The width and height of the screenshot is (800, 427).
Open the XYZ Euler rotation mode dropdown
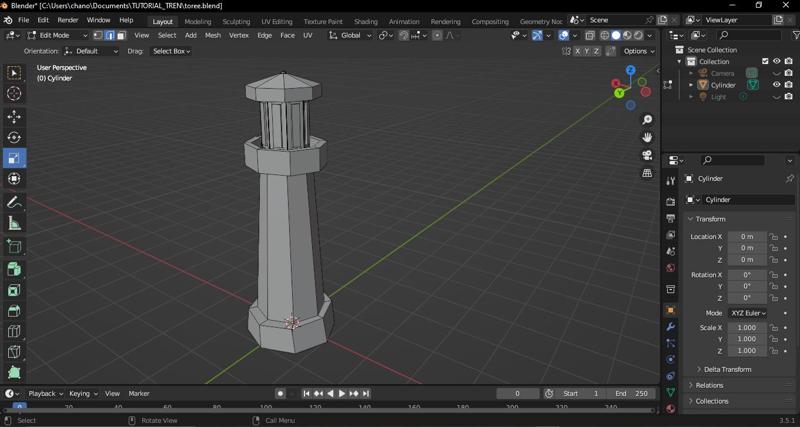click(747, 313)
